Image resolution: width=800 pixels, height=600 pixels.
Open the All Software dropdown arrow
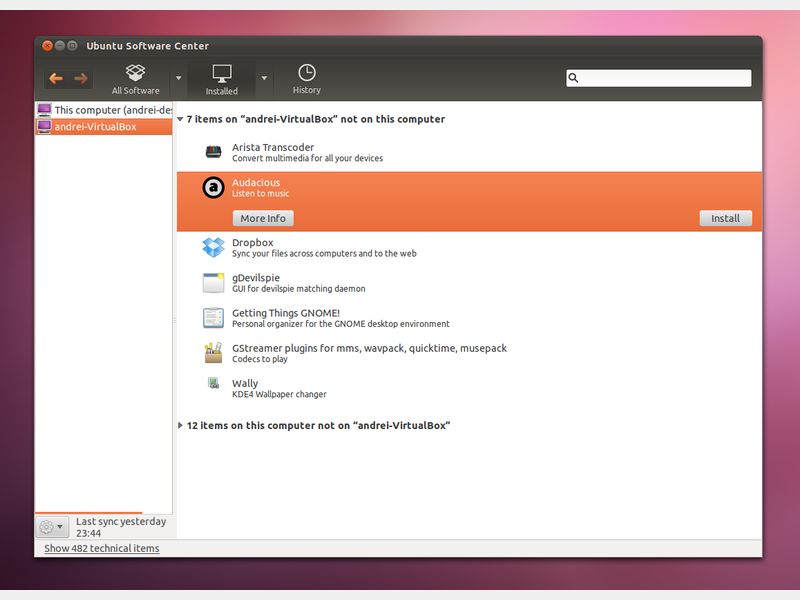179,78
